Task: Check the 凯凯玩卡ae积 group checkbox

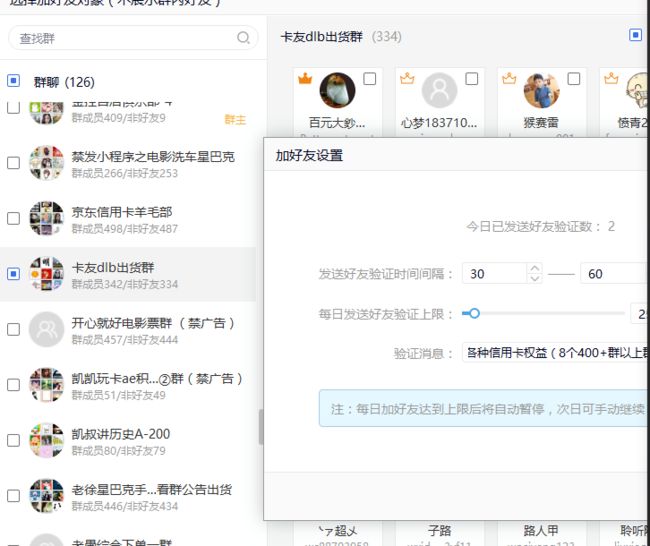Action: [x=13, y=385]
